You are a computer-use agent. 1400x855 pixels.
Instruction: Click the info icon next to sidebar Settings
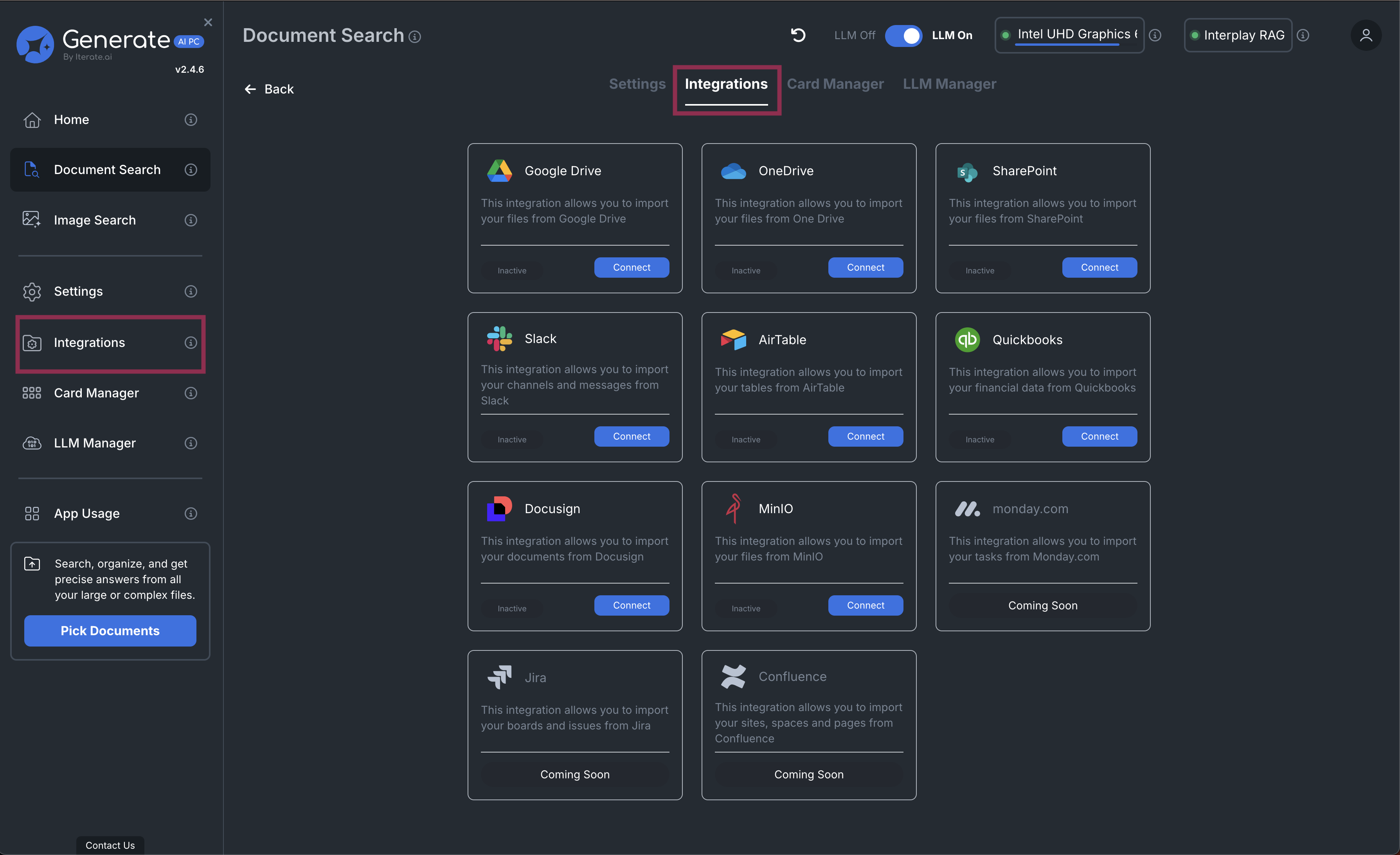191,291
